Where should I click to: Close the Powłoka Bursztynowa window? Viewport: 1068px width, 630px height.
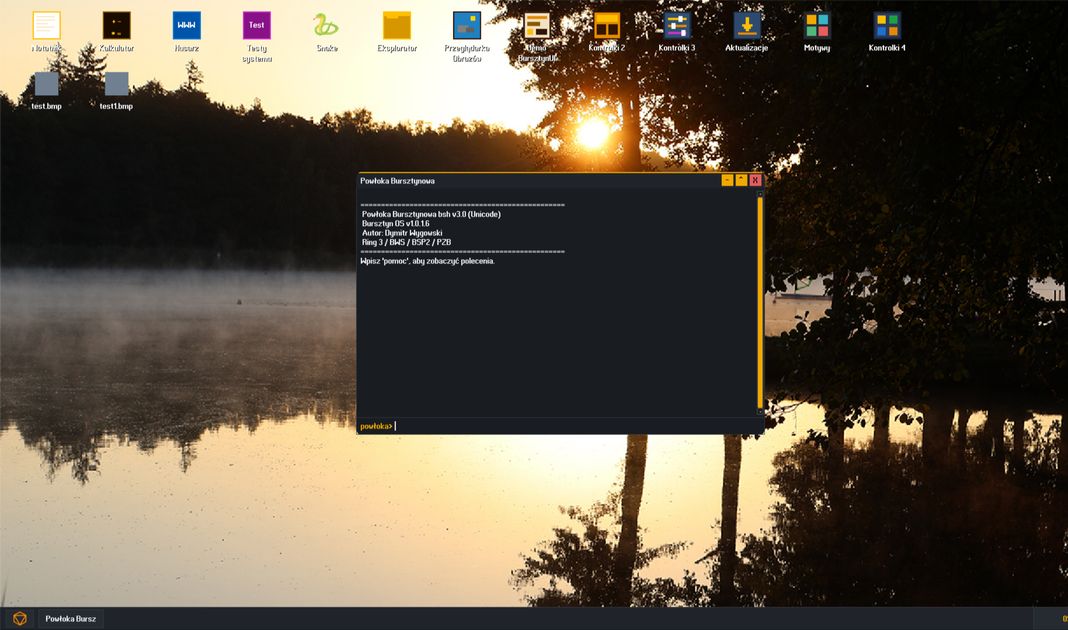(755, 180)
